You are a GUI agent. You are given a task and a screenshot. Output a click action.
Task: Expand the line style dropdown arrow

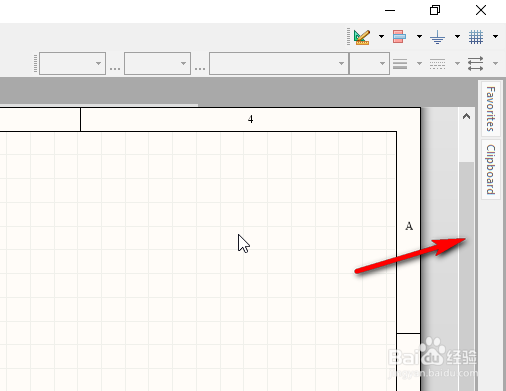(x=457, y=63)
